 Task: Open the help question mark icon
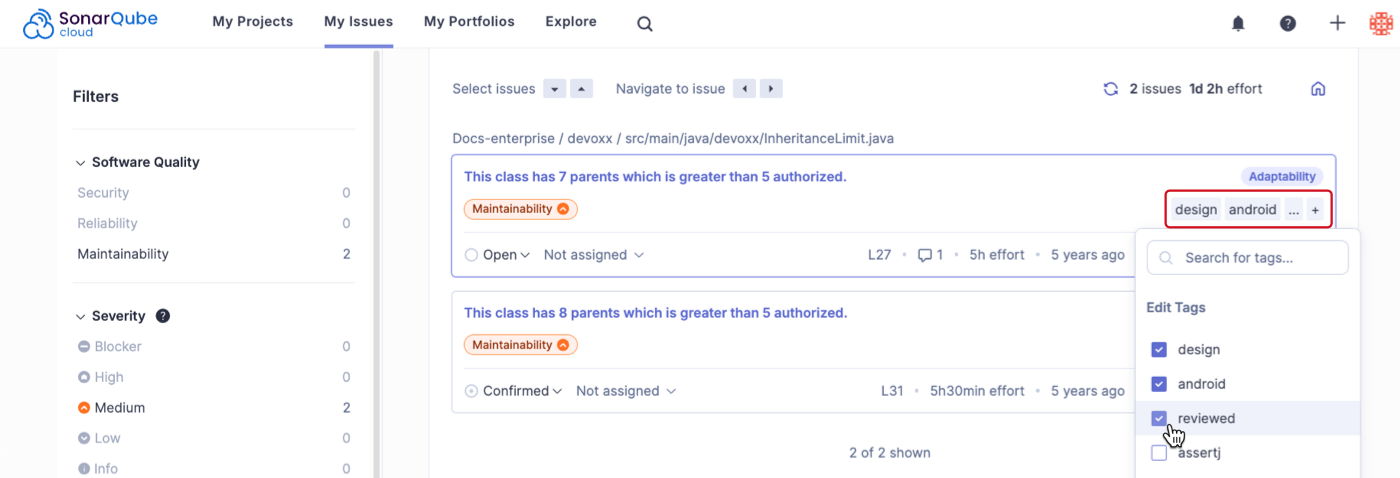(x=1288, y=23)
